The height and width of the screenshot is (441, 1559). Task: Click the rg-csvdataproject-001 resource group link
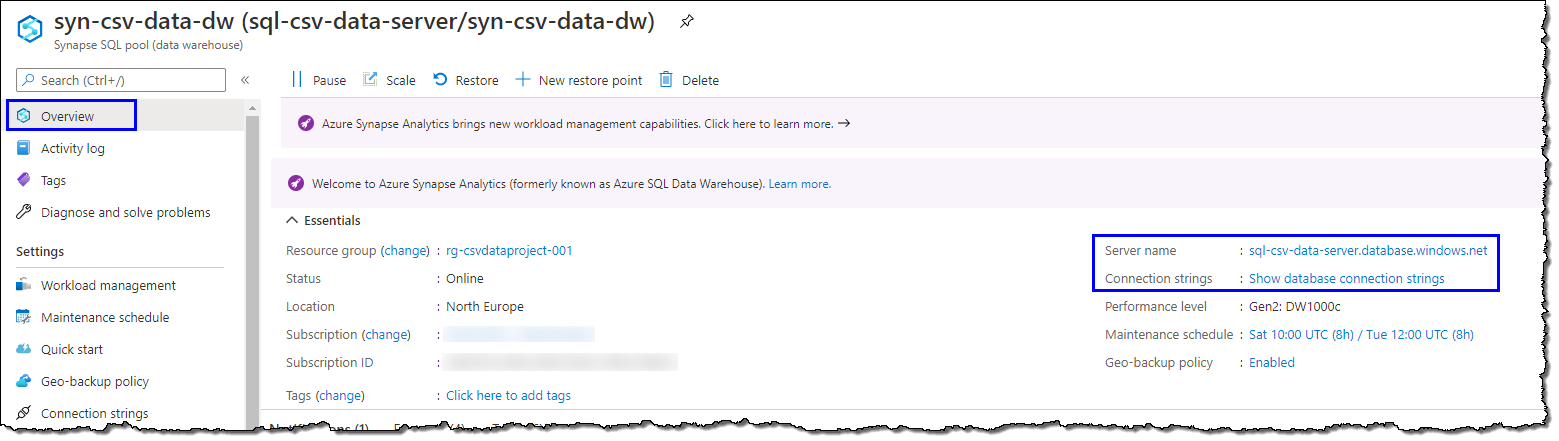[509, 250]
